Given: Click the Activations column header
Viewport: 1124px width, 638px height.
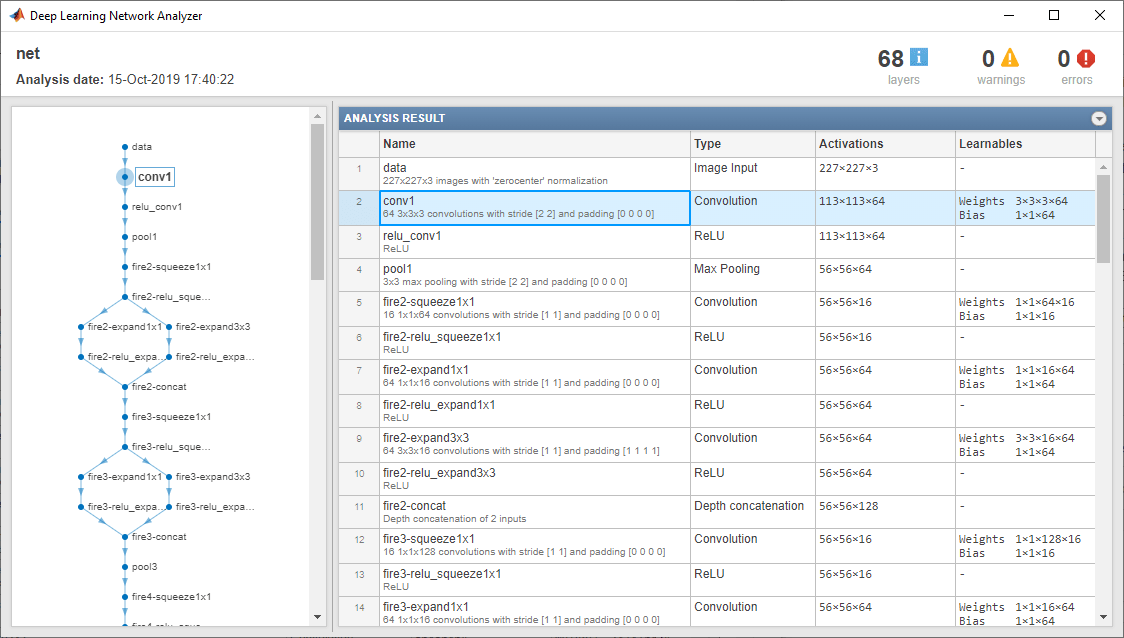Looking at the screenshot, I should pyautogui.click(x=885, y=144).
